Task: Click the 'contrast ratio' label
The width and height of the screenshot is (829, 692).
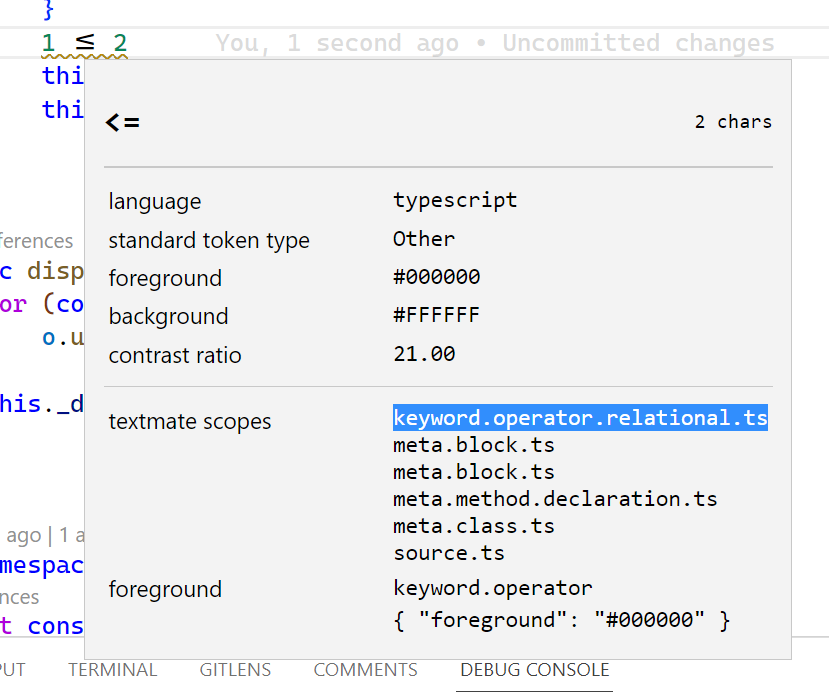Action: [x=175, y=355]
